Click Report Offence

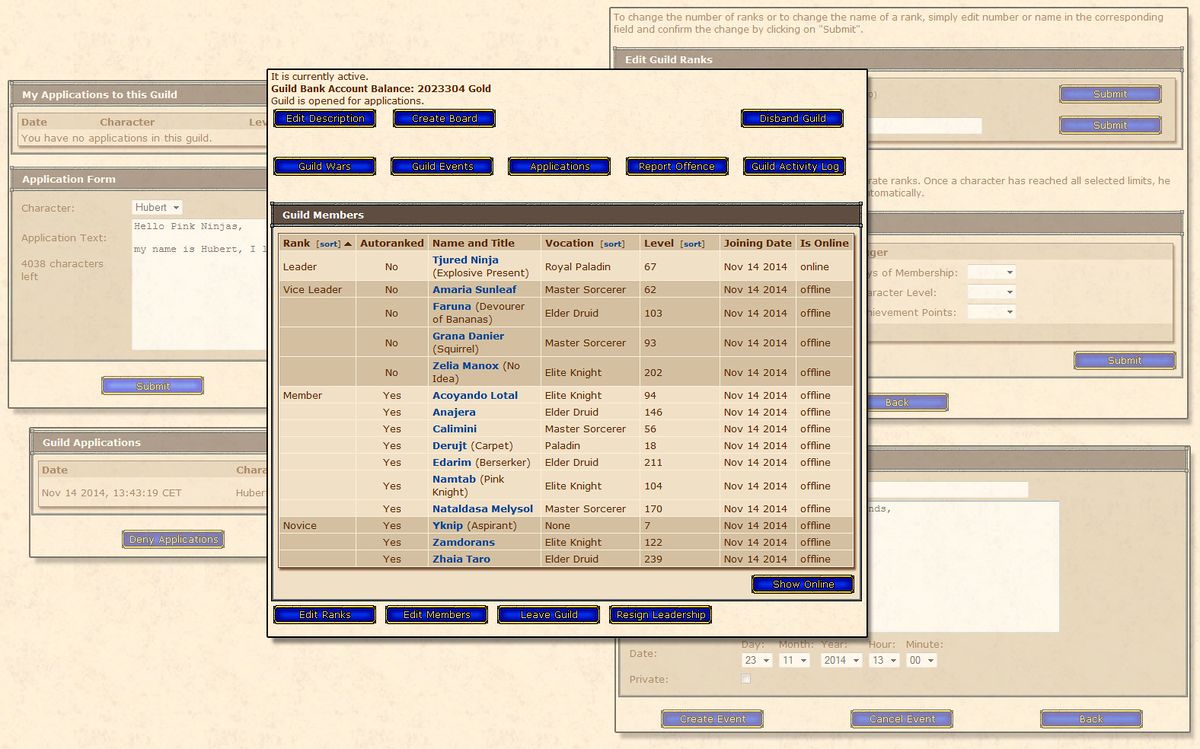click(676, 166)
